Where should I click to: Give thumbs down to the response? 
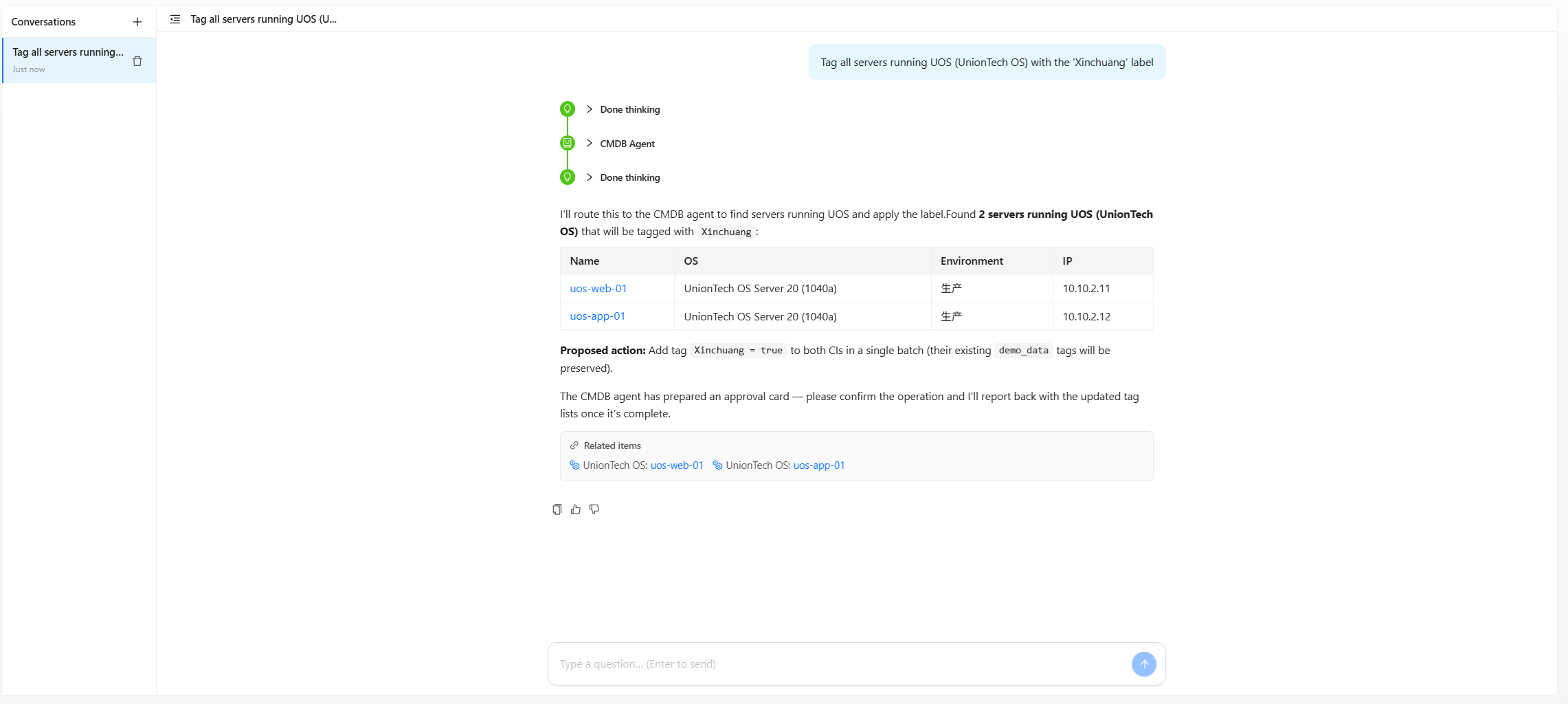[594, 509]
